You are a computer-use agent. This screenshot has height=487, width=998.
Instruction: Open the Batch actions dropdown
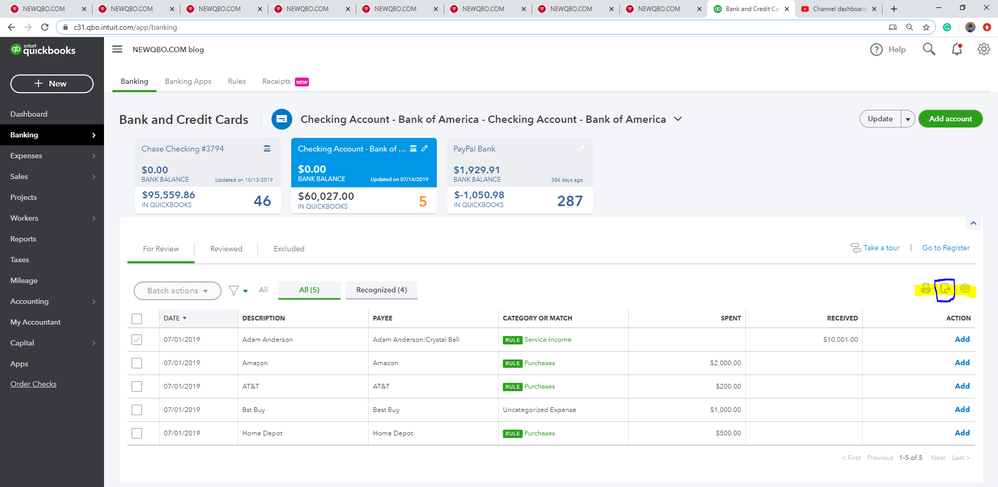177,291
